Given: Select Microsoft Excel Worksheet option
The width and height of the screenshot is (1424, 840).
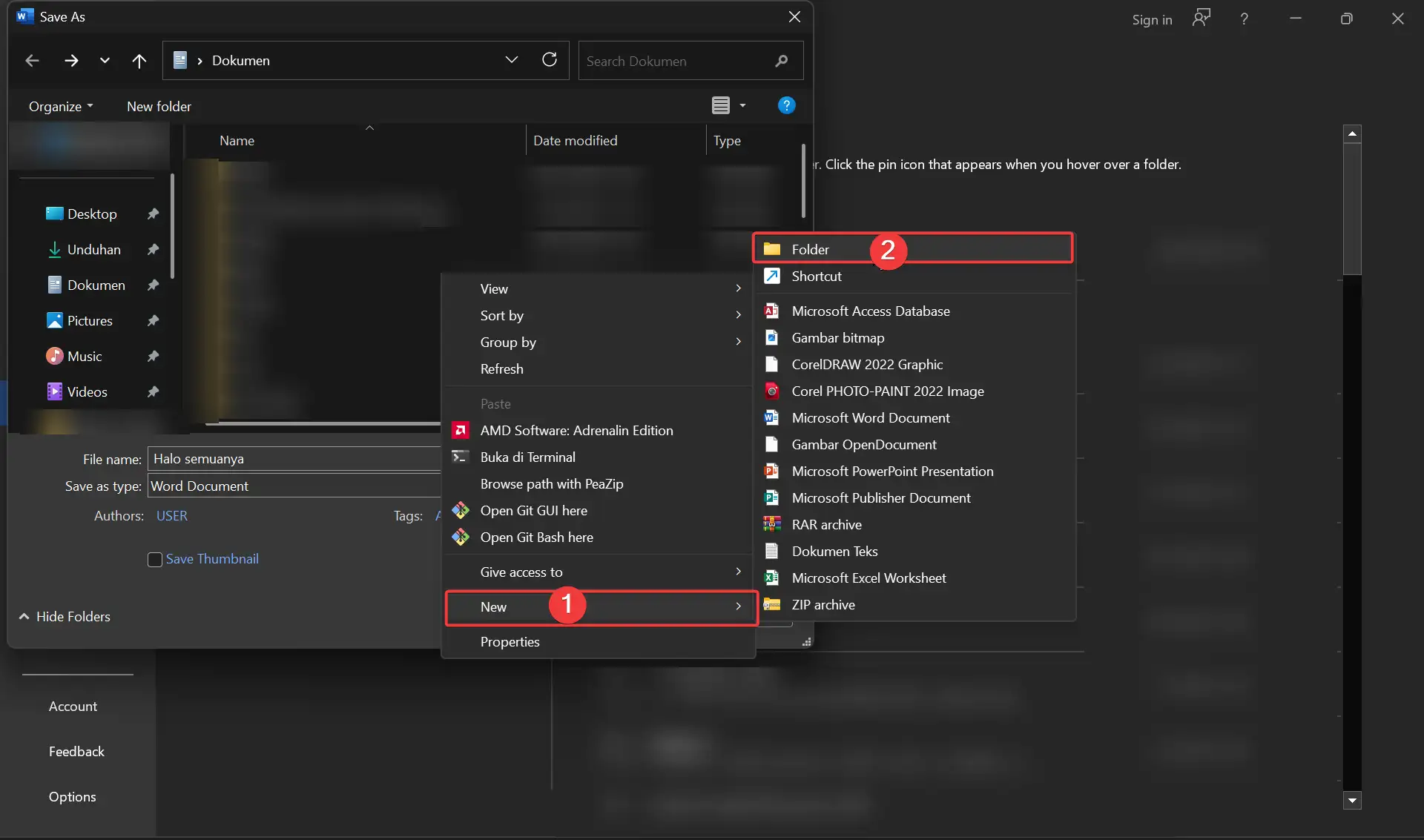Looking at the screenshot, I should 868,578.
